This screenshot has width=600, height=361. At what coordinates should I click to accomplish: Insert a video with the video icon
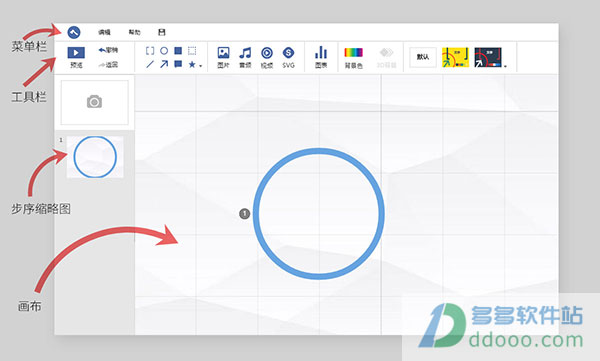pyautogui.click(x=267, y=57)
